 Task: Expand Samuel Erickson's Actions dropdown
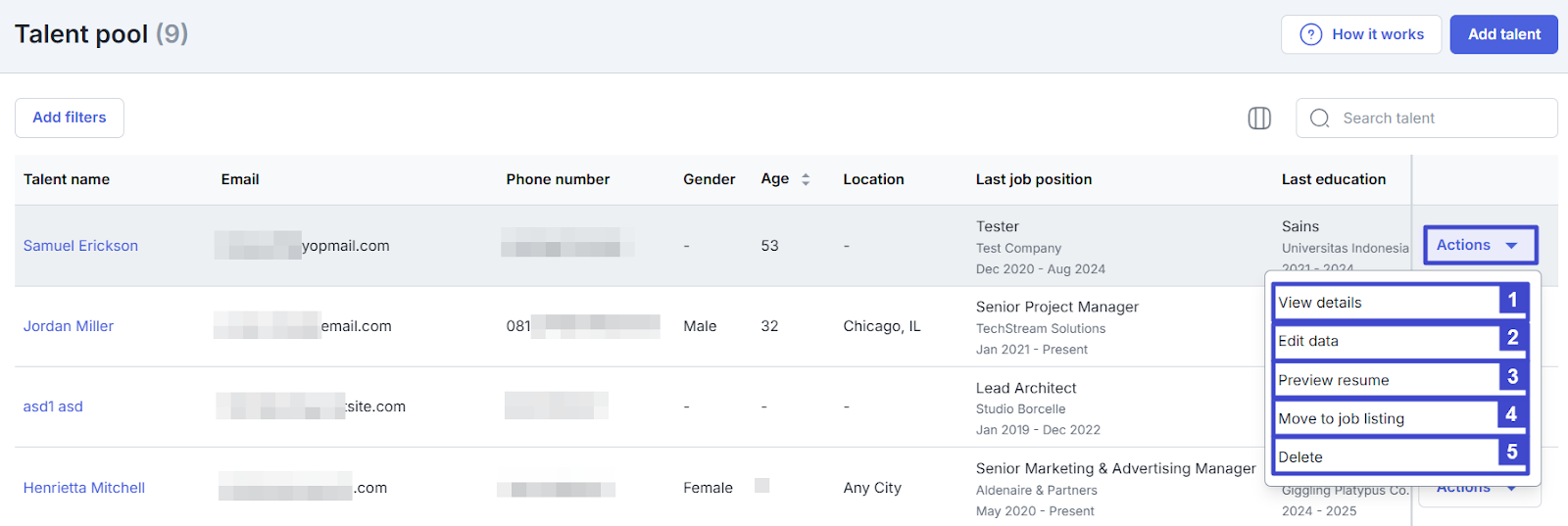point(1479,245)
